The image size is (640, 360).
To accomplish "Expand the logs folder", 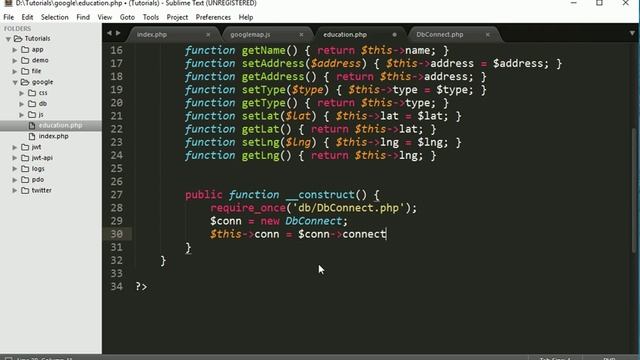I will tap(15, 169).
